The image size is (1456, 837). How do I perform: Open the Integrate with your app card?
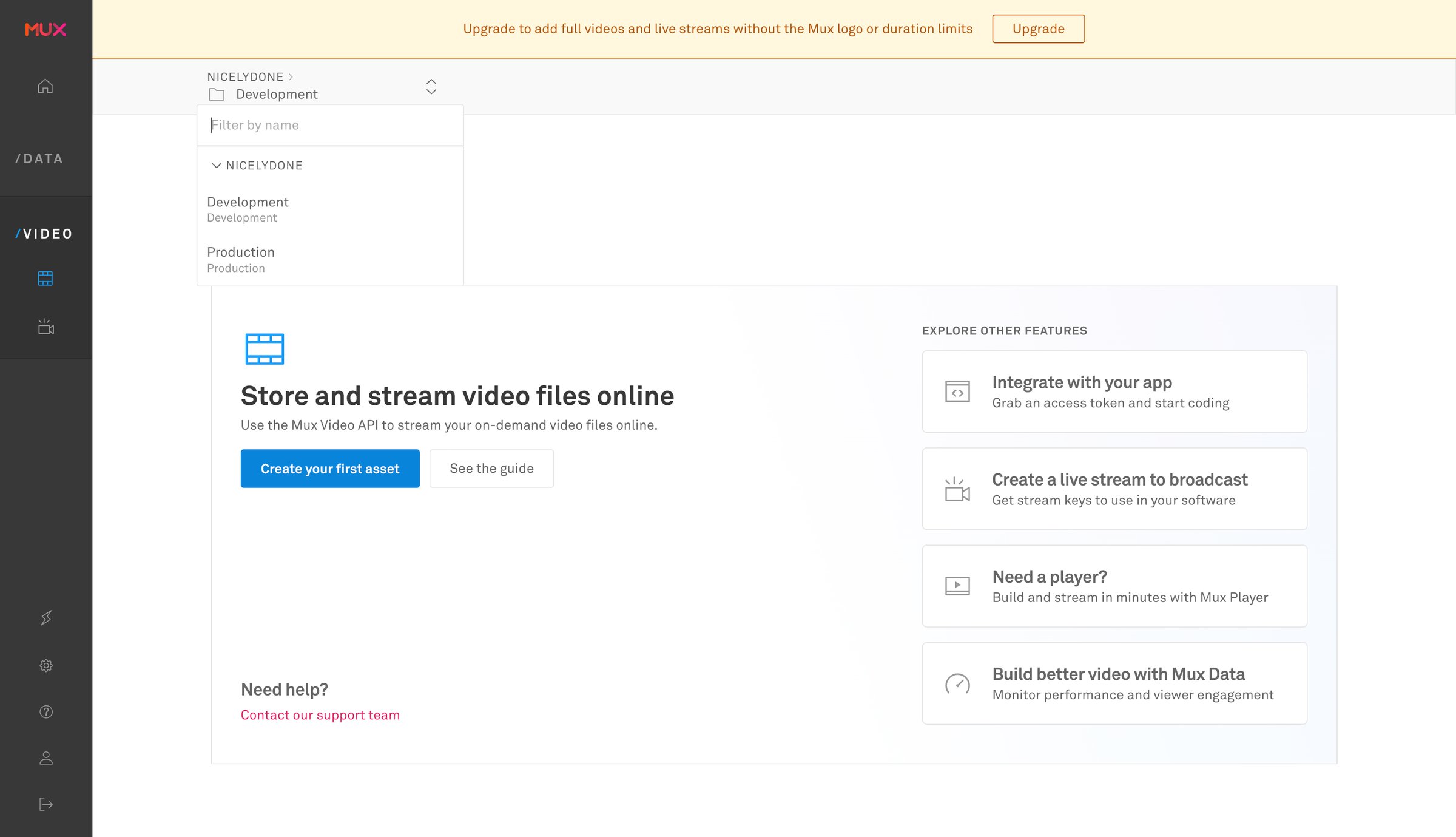coord(1114,391)
